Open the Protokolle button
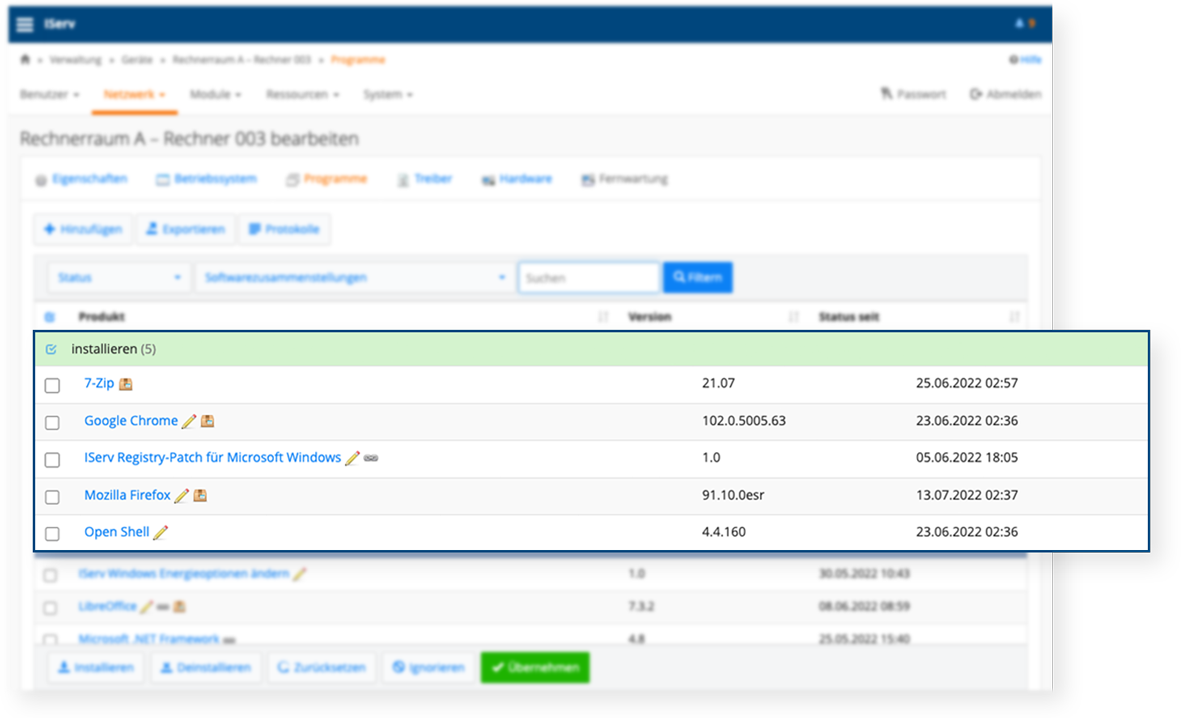The width and height of the screenshot is (1200, 718). click(x=284, y=229)
